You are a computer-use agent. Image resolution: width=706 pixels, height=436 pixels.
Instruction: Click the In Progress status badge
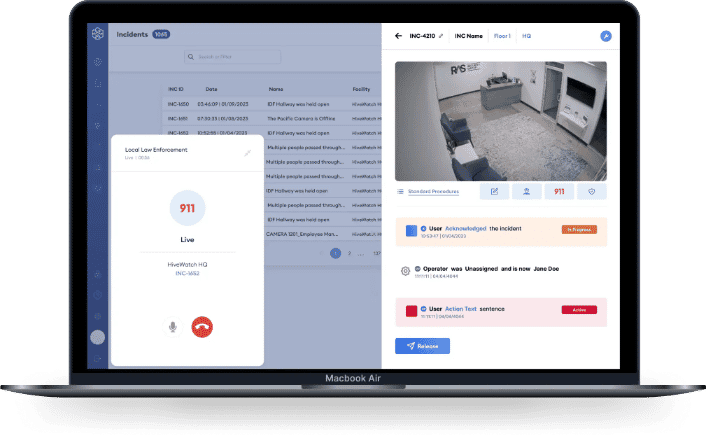pyautogui.click(x=578, y=230)
